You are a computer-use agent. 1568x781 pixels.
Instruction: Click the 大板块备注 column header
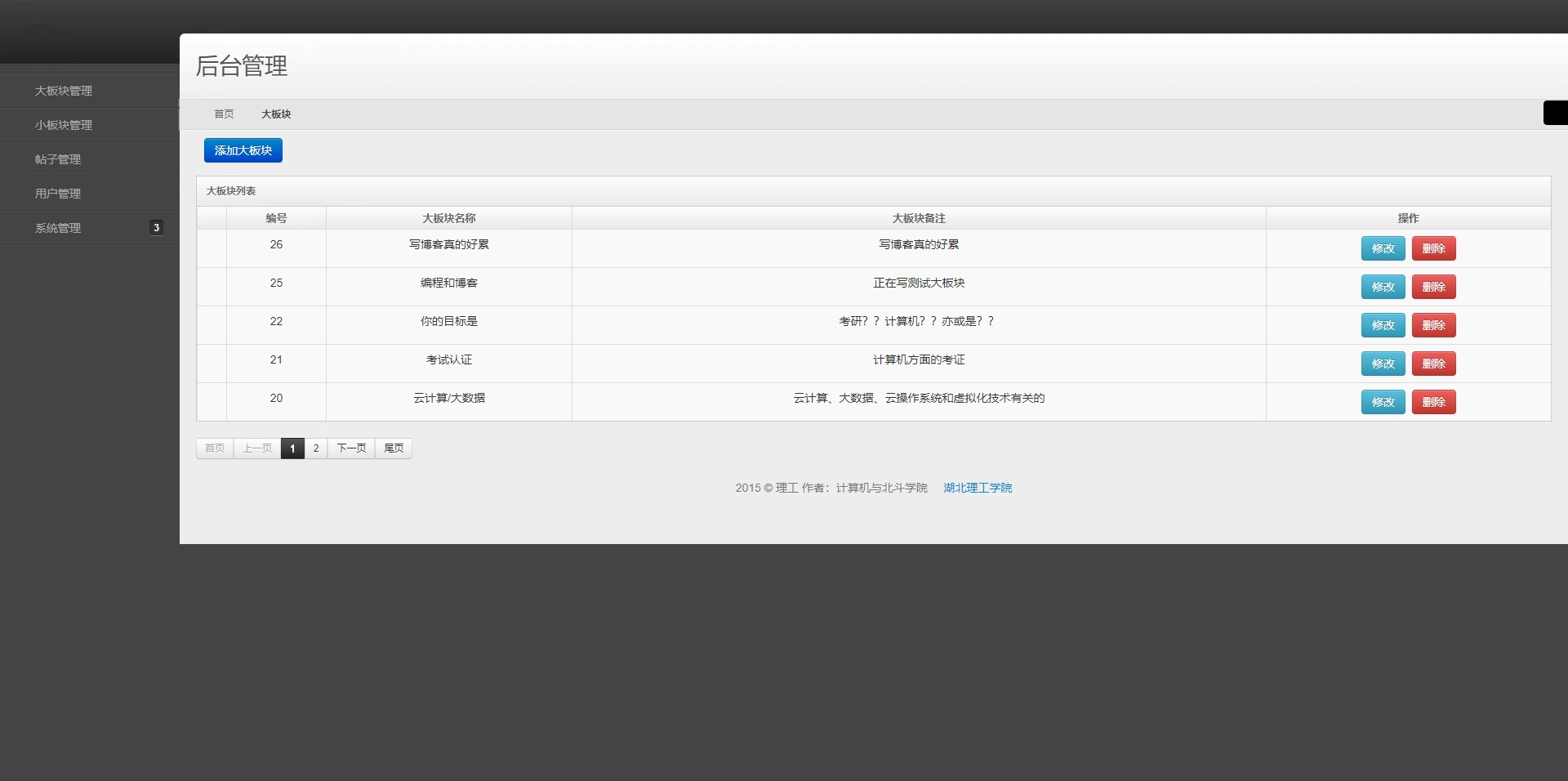click(x=919, y=218)
